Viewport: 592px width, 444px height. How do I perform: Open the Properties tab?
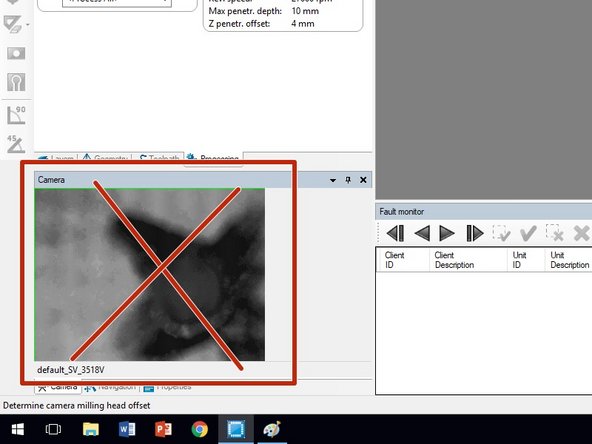coord(168,387)
